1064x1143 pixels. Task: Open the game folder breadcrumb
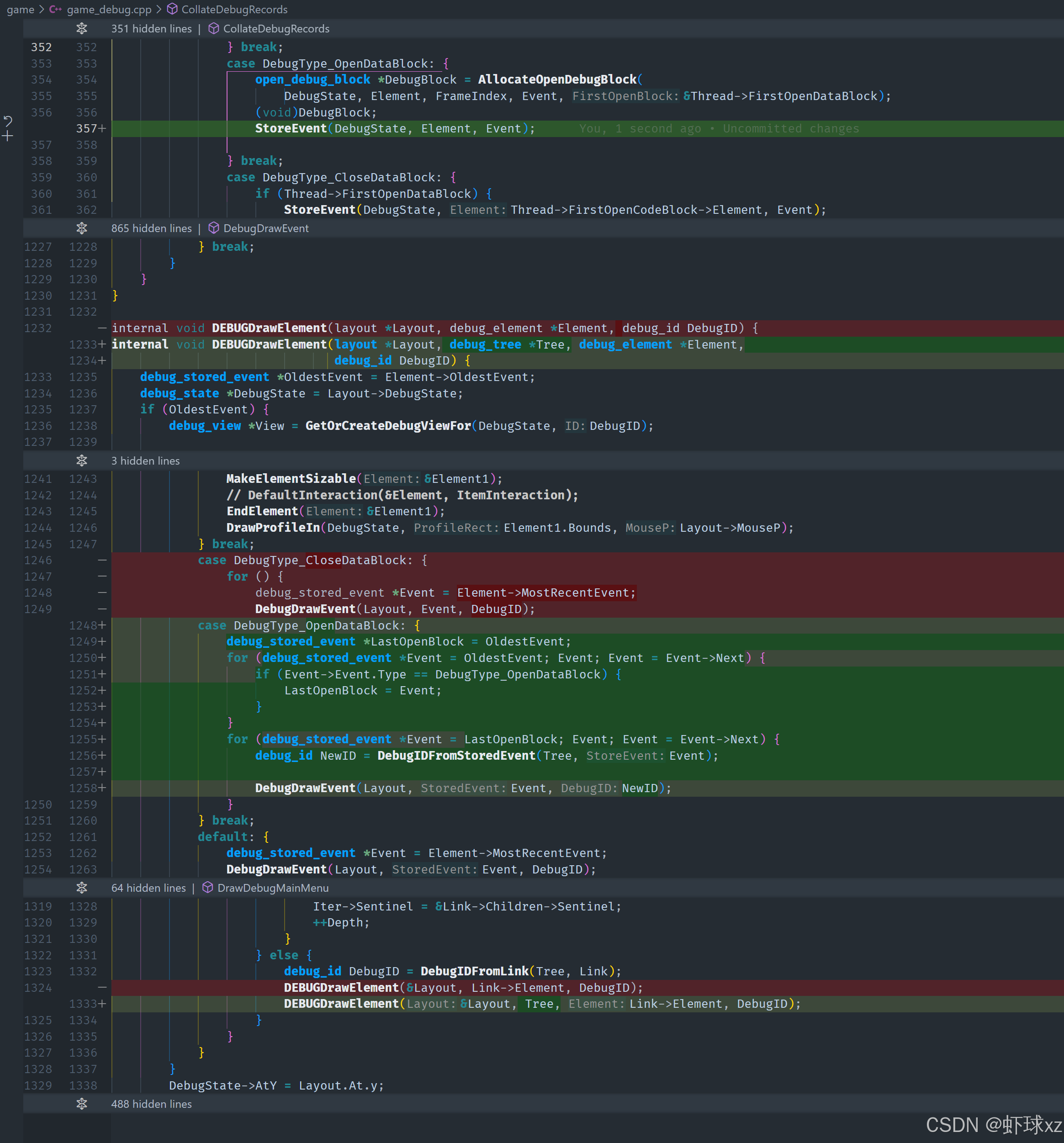[x=21, y=9]
